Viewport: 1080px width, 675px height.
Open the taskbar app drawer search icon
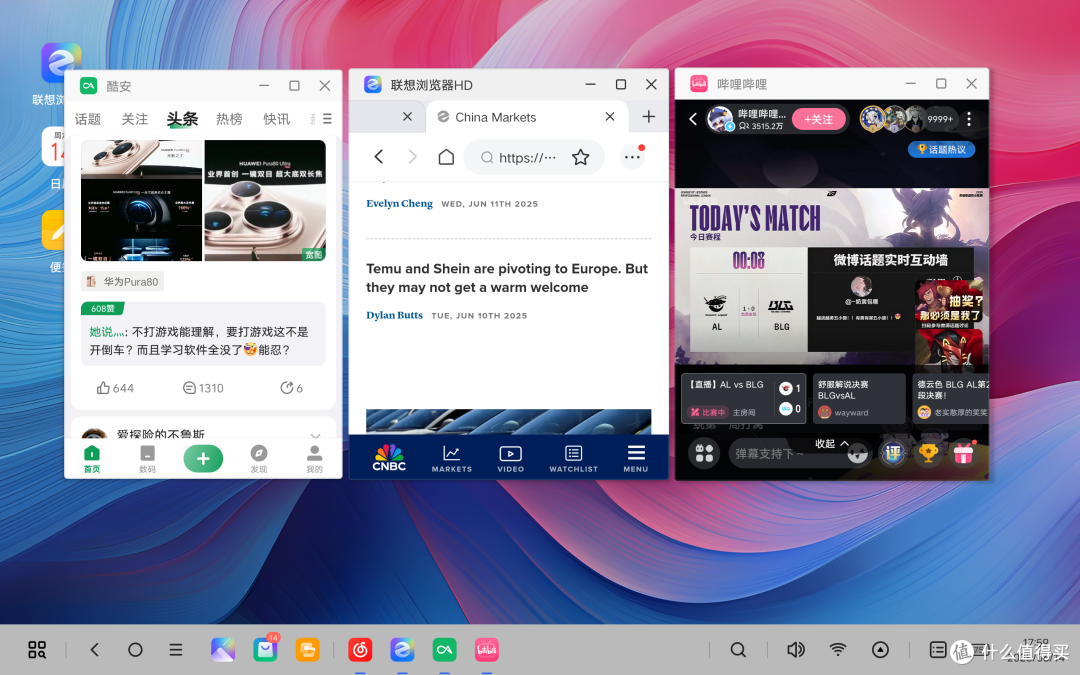pyautogui.click(x=37, y=650)
